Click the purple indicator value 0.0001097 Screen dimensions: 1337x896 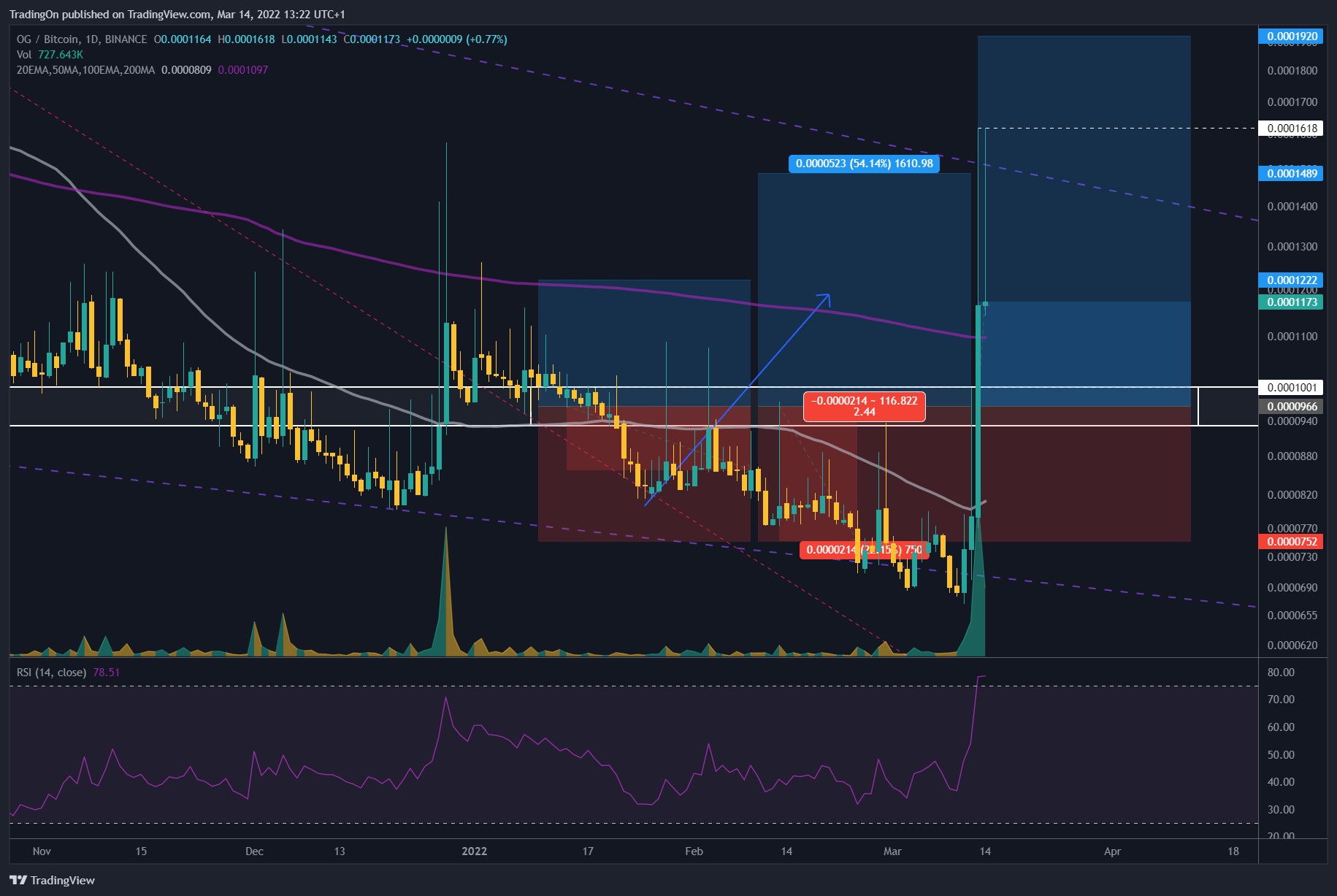[x=243, y=70]
